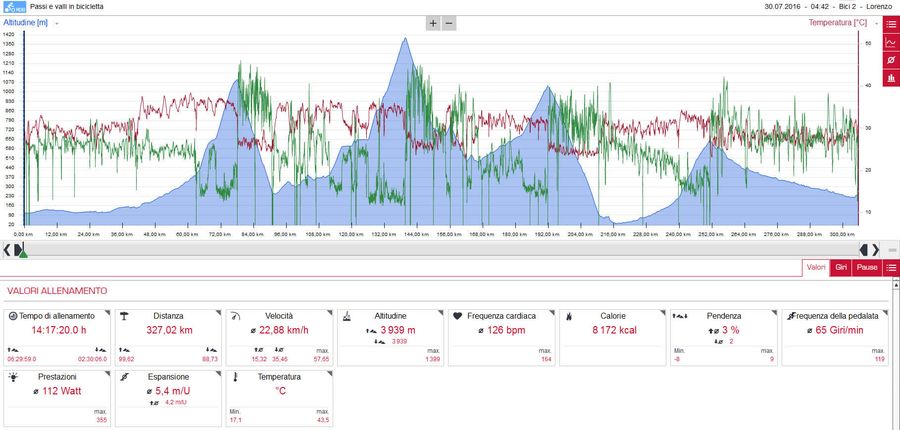Image resolution: width=900 pixels, height=430 pixels.
Task: Click the grey minus button beside range bar
Action: pos(892,250)
